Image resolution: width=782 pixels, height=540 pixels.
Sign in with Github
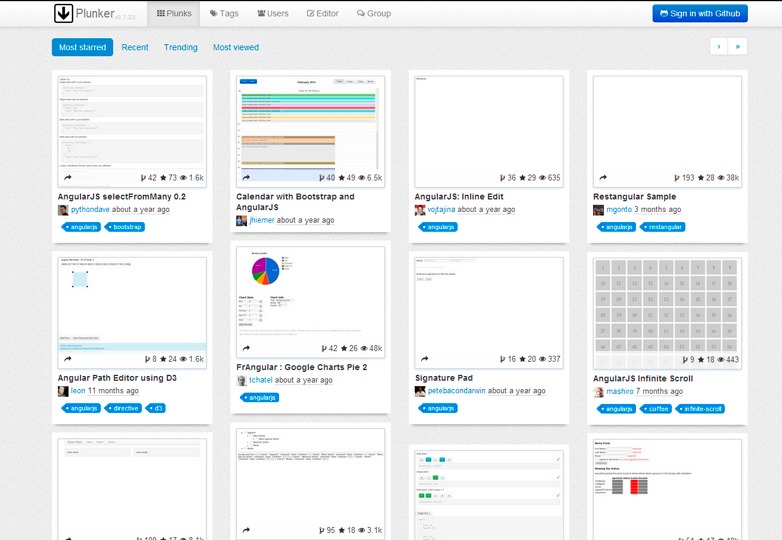click(700, 13)
